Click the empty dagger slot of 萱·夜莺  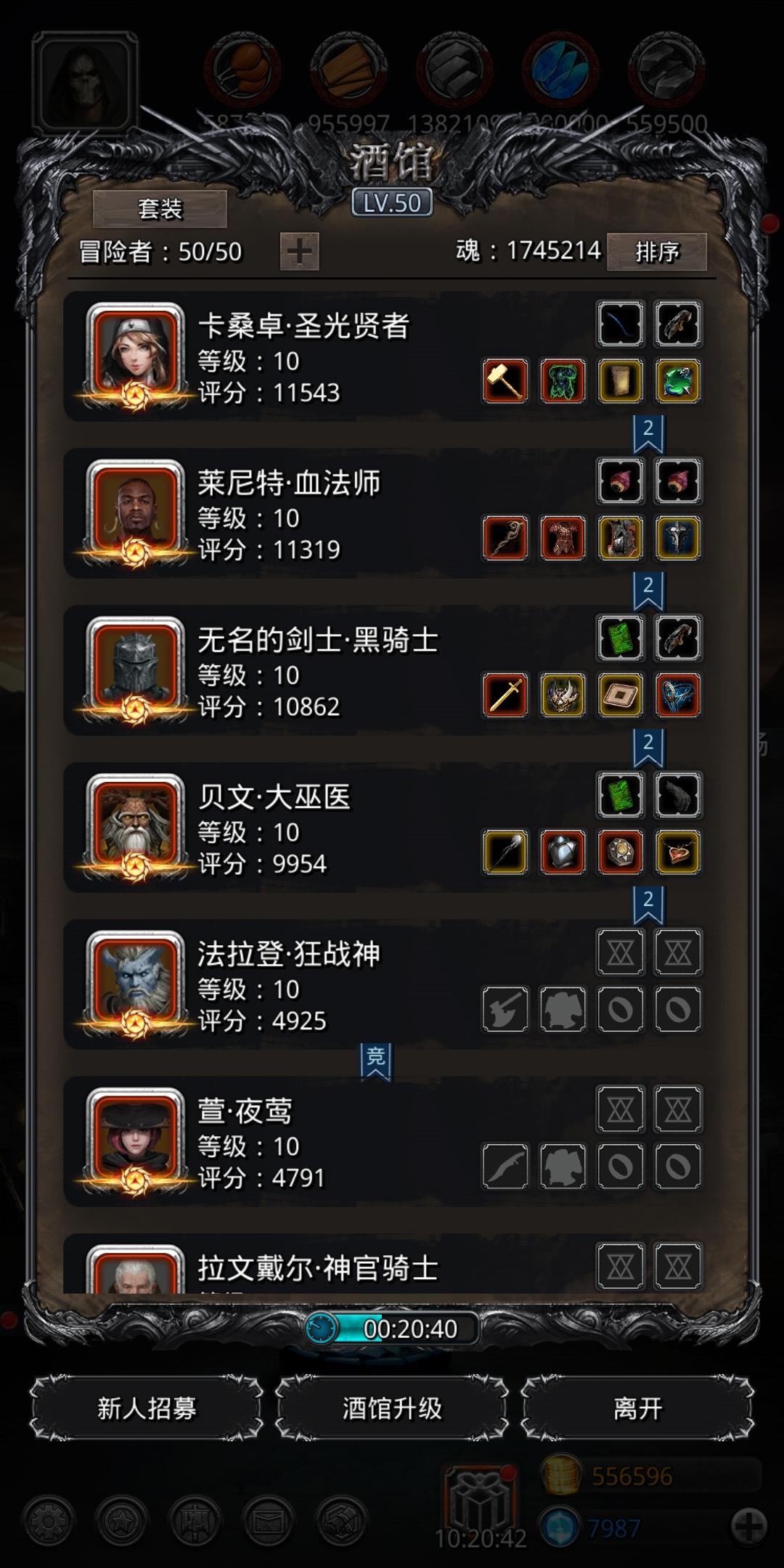pyautogui.click(x=505, y=1166)
